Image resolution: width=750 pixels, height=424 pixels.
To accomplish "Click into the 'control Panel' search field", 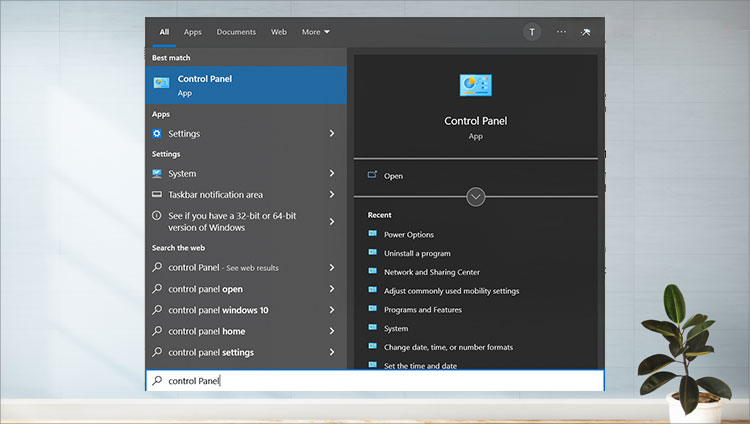I will tap(375, 380).
